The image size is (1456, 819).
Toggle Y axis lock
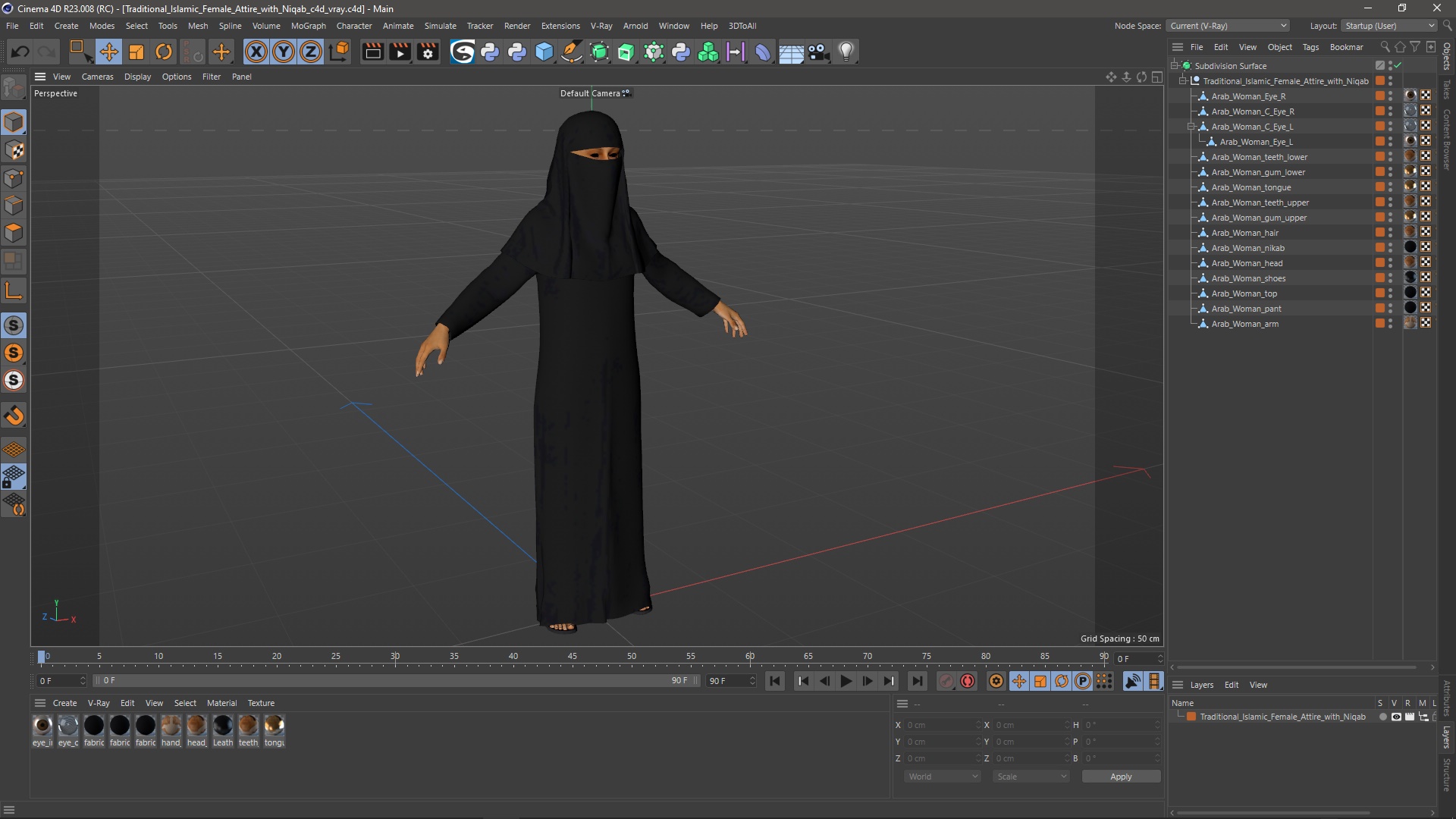tap(284, 52)
